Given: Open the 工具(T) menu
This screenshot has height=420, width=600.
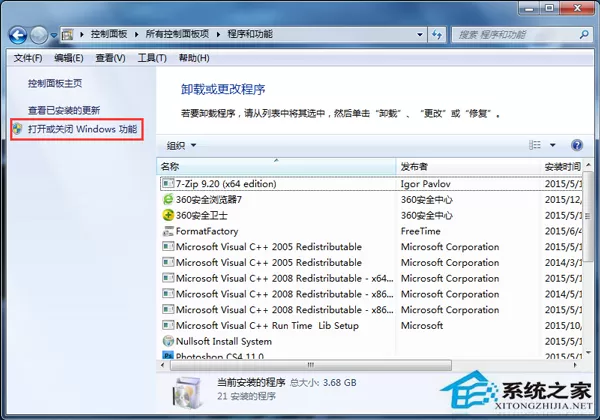Looking at the screenshot, I should [x=152, y=58].
